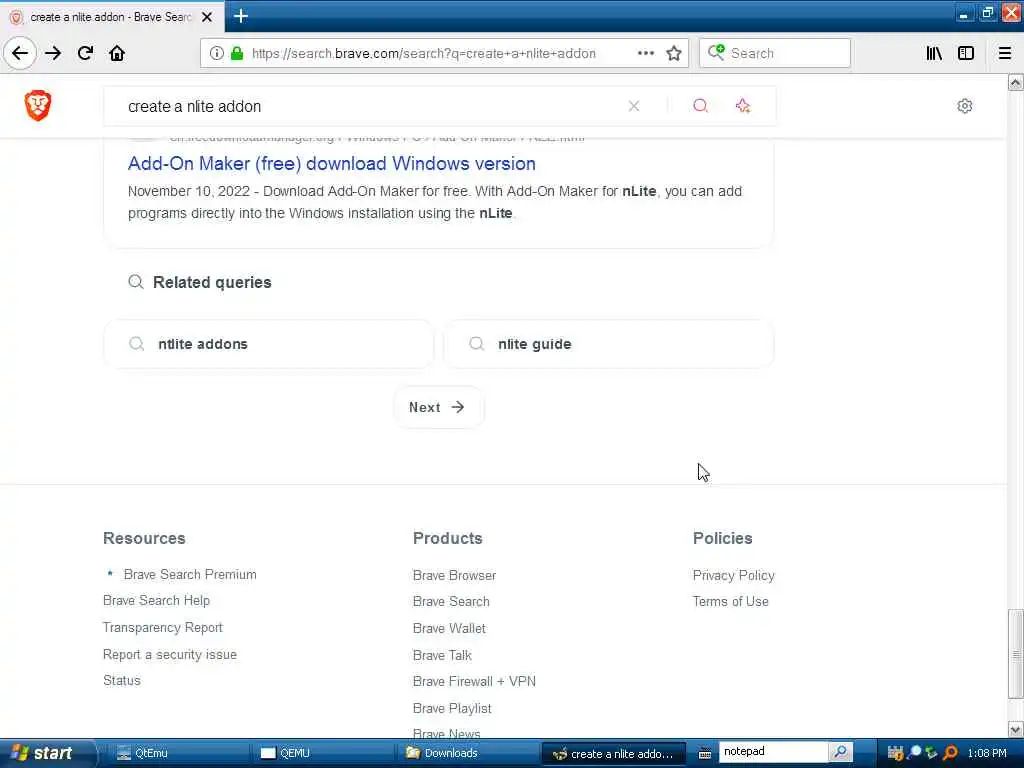Click the vertical scrollbar thumb
Image resolution: width=1024 pixels, height=768 pixels.
(1015, 654)
